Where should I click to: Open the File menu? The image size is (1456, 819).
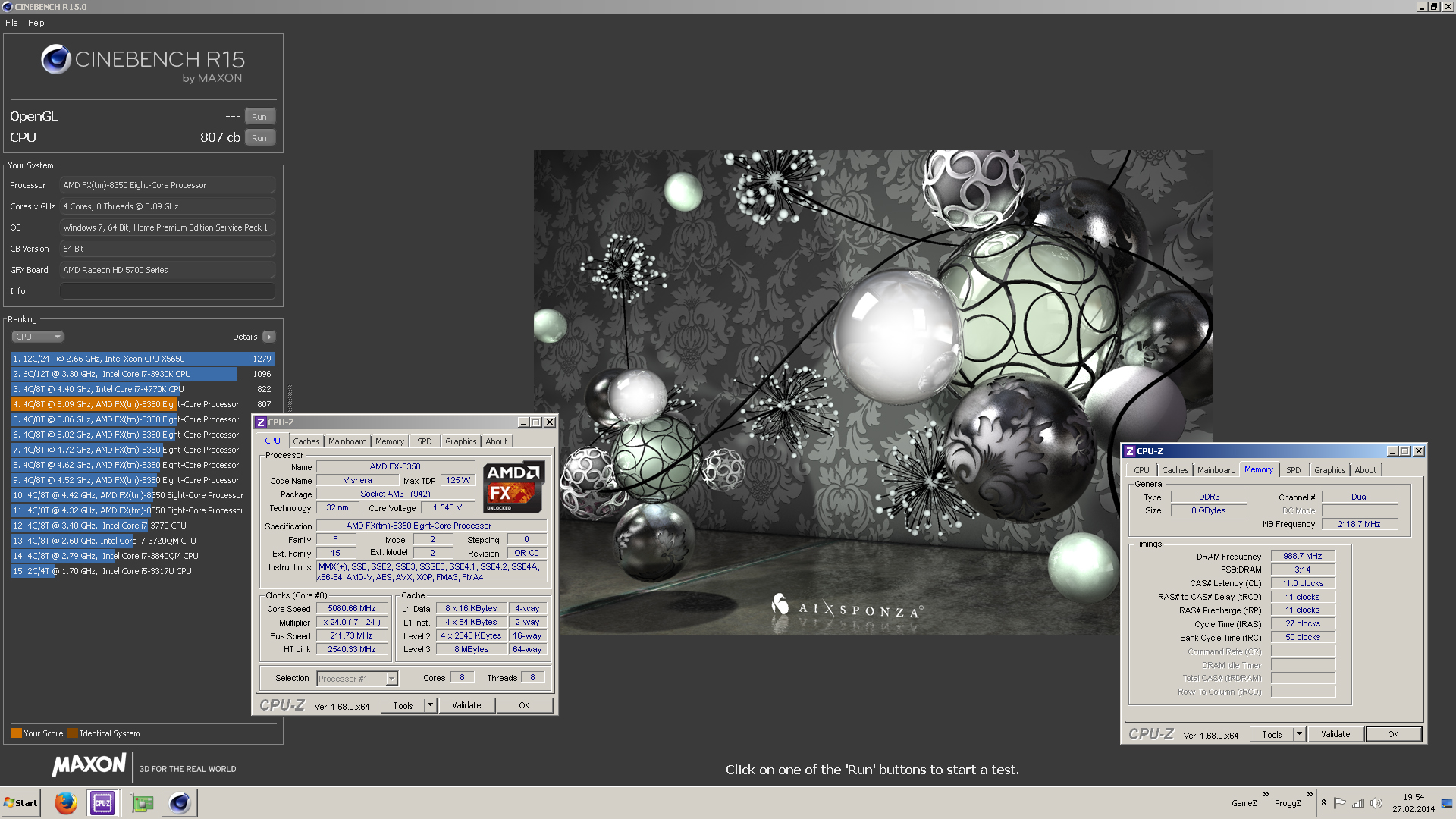[11, 23]
